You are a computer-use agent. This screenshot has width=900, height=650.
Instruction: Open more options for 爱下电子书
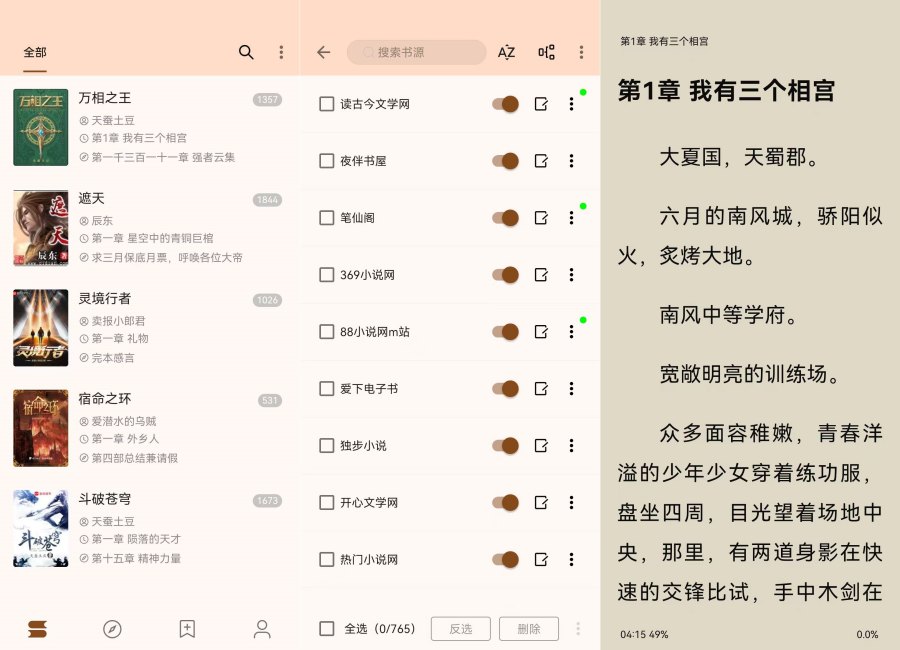(x=571, y=389)
